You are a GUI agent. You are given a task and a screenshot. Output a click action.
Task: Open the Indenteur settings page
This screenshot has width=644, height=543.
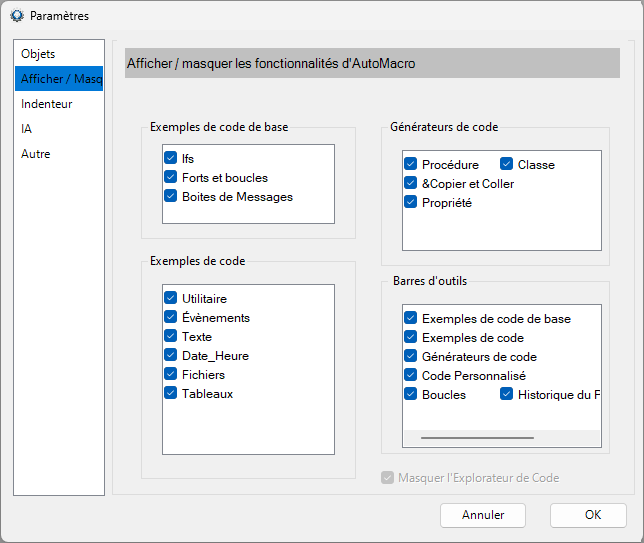pyautogui.click(x=59, y=104)
